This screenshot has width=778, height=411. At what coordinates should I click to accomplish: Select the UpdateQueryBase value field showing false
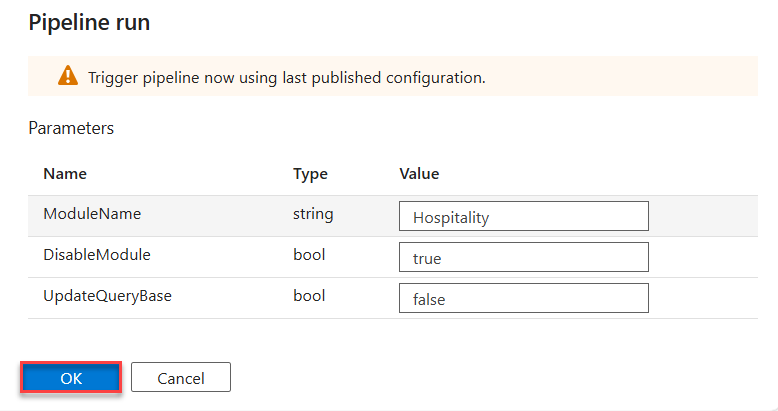(x=523, y=298)
